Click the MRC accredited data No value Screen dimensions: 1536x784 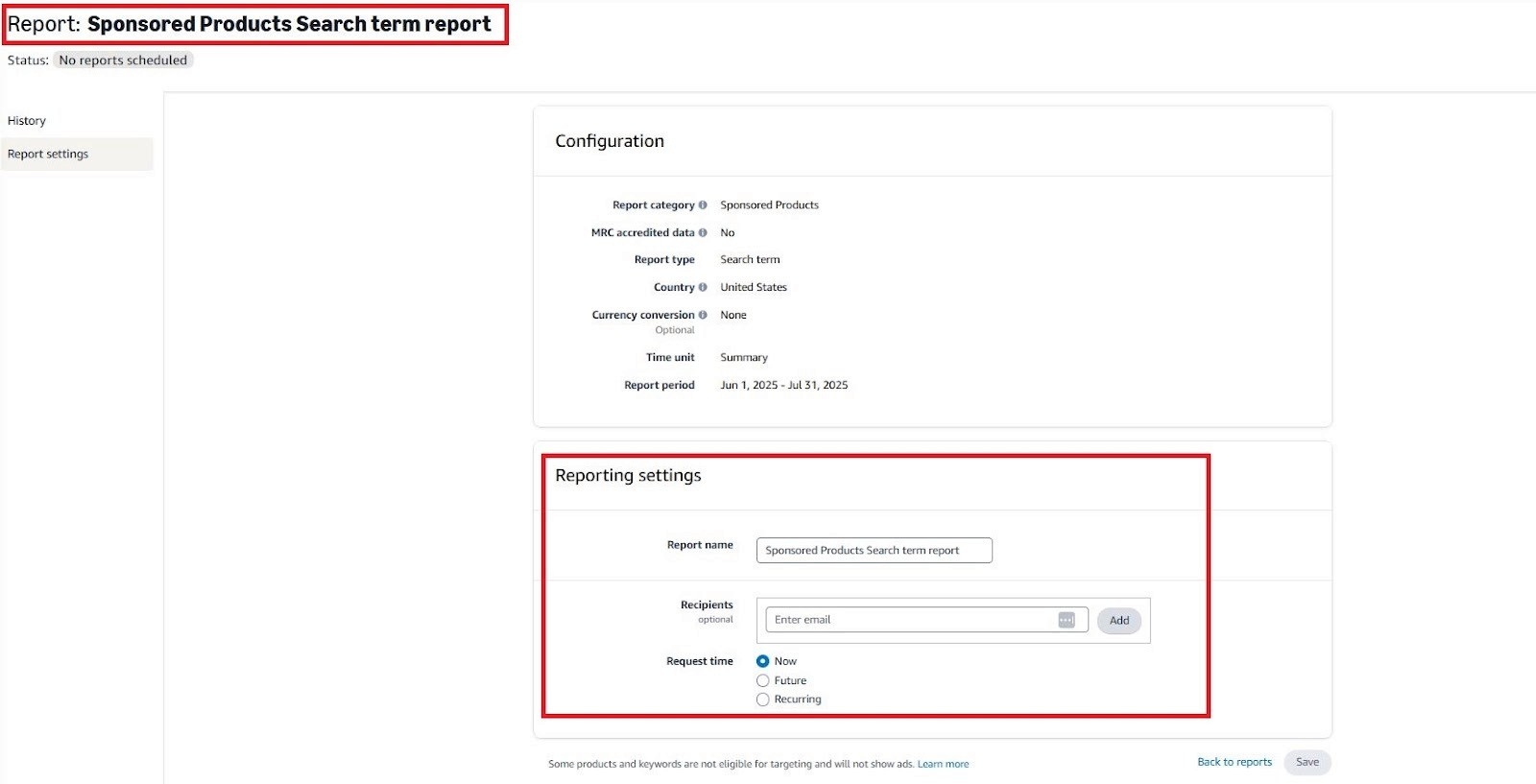point(728,232)
